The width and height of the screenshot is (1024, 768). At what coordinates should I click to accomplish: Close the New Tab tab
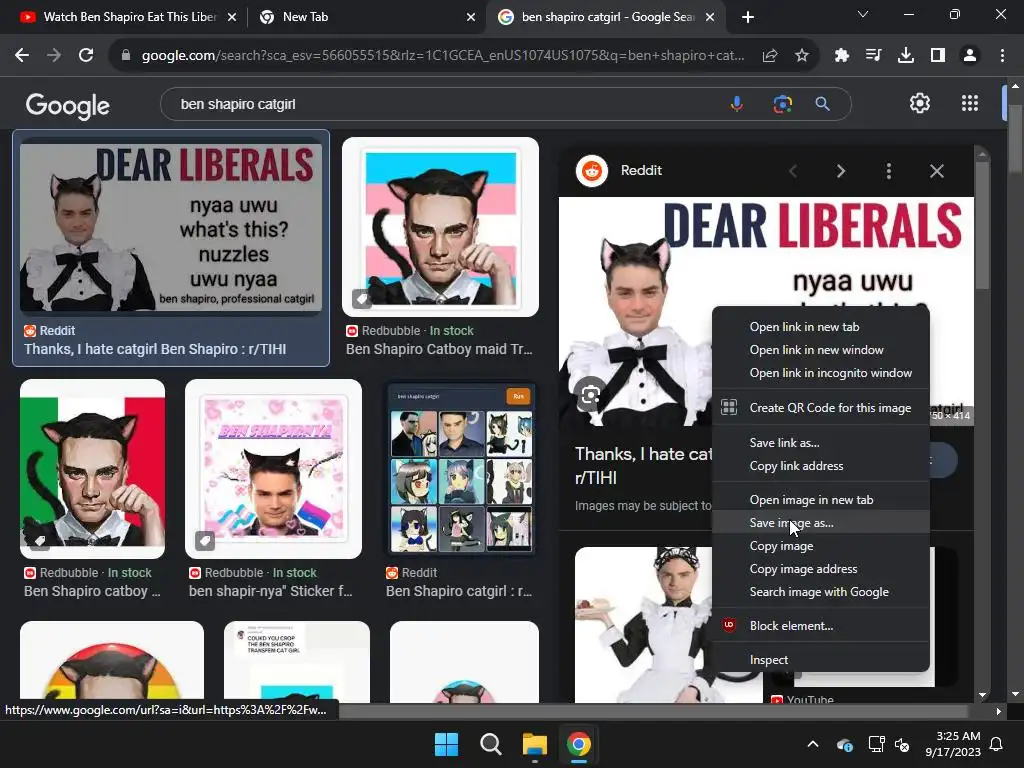[471, 17]
